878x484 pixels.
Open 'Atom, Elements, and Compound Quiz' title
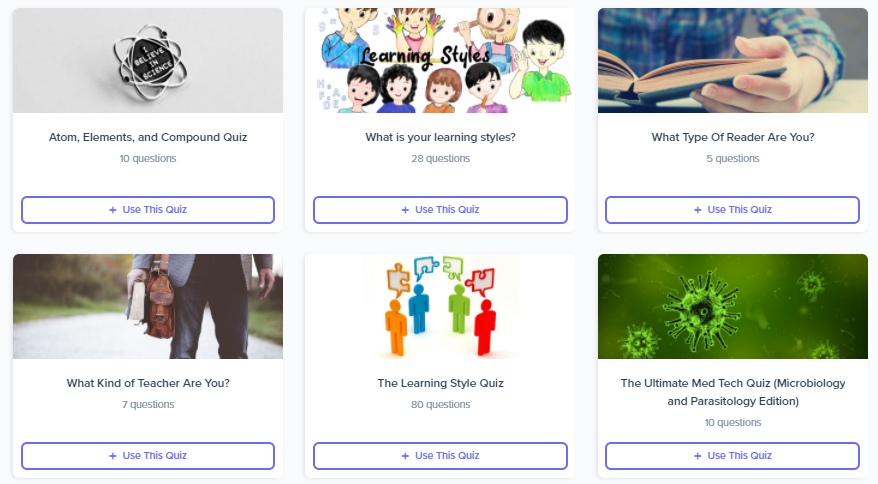tap(148, 137)
